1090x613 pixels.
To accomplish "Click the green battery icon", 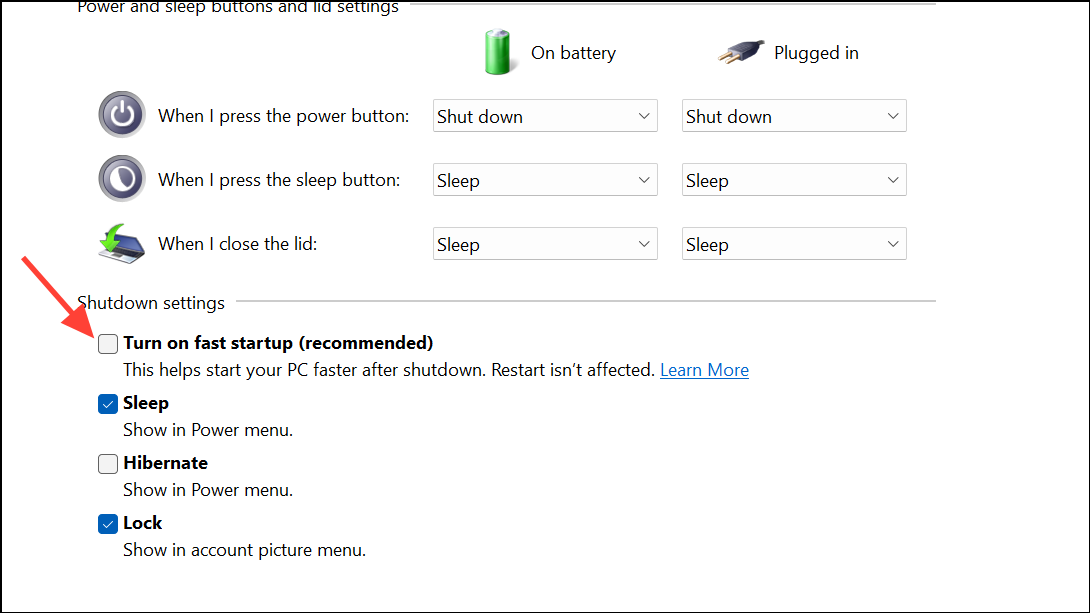I will pos(498,51).
